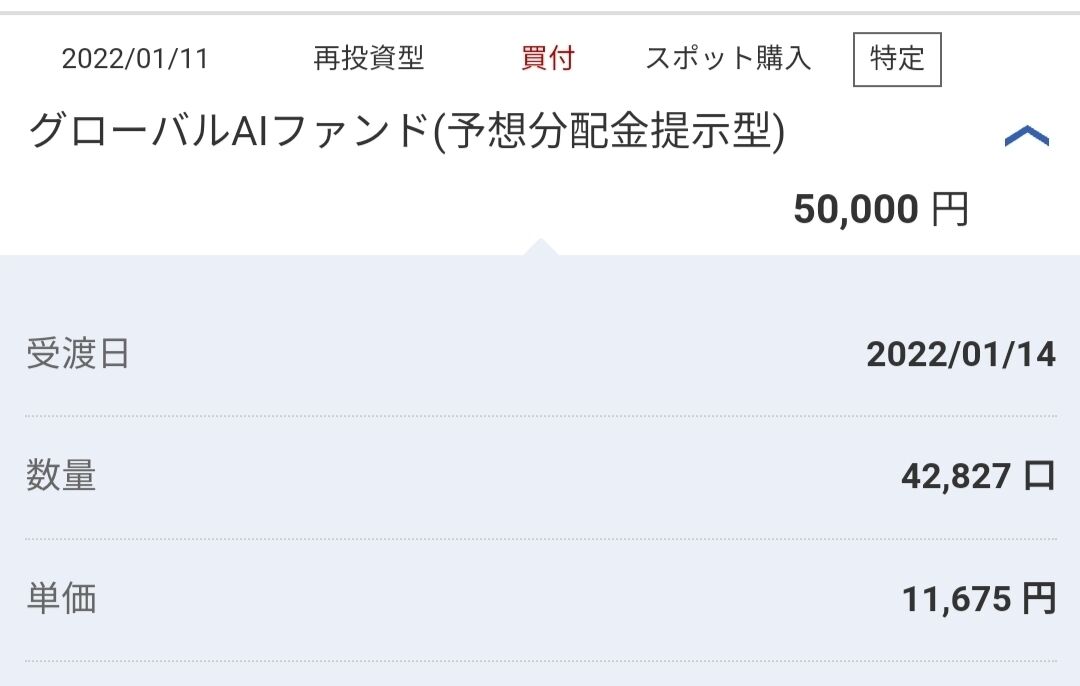Tap the 再投資型 label
The image size is (1080, 686).
pos(369,59)
